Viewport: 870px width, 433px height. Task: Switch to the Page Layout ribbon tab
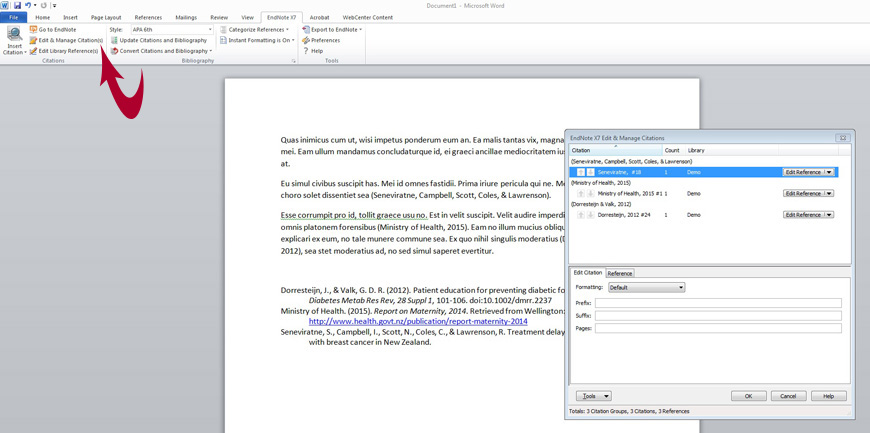pos(106,17)
